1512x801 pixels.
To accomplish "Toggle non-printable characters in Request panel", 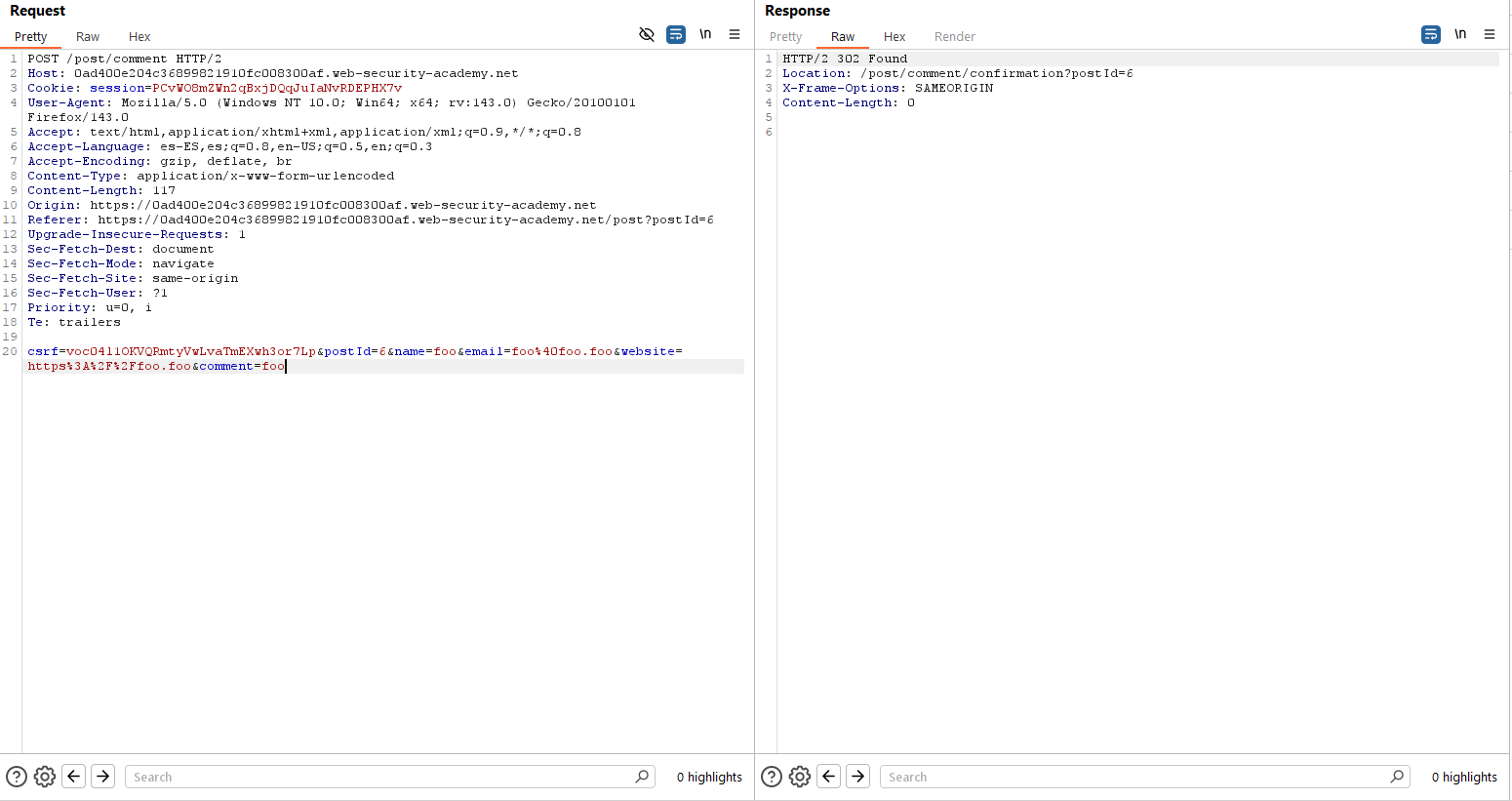I will click(x=705, y=35).
